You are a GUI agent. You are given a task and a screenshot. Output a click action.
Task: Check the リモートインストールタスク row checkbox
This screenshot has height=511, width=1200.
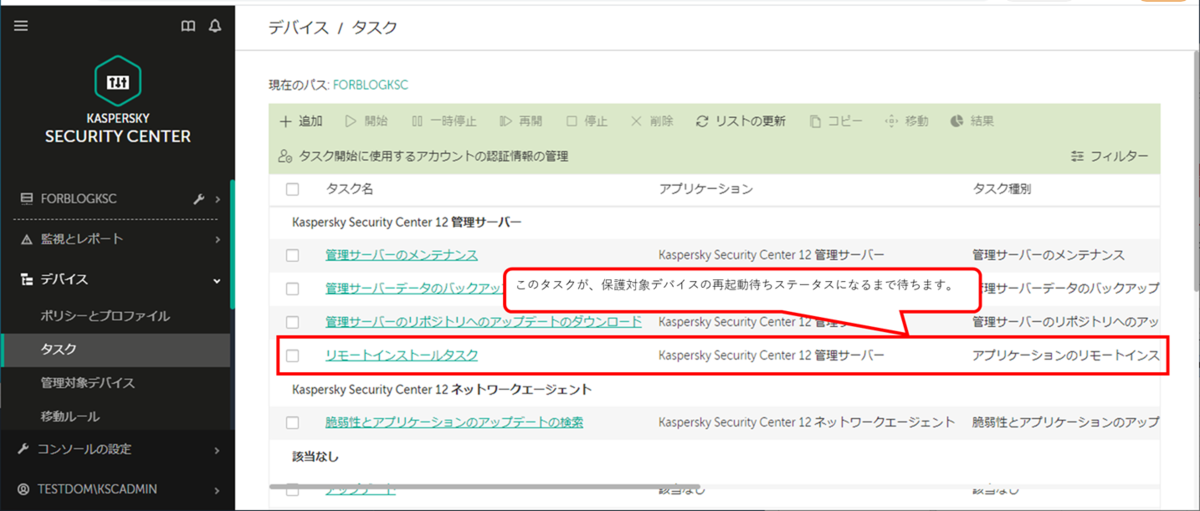click(292, 355)
